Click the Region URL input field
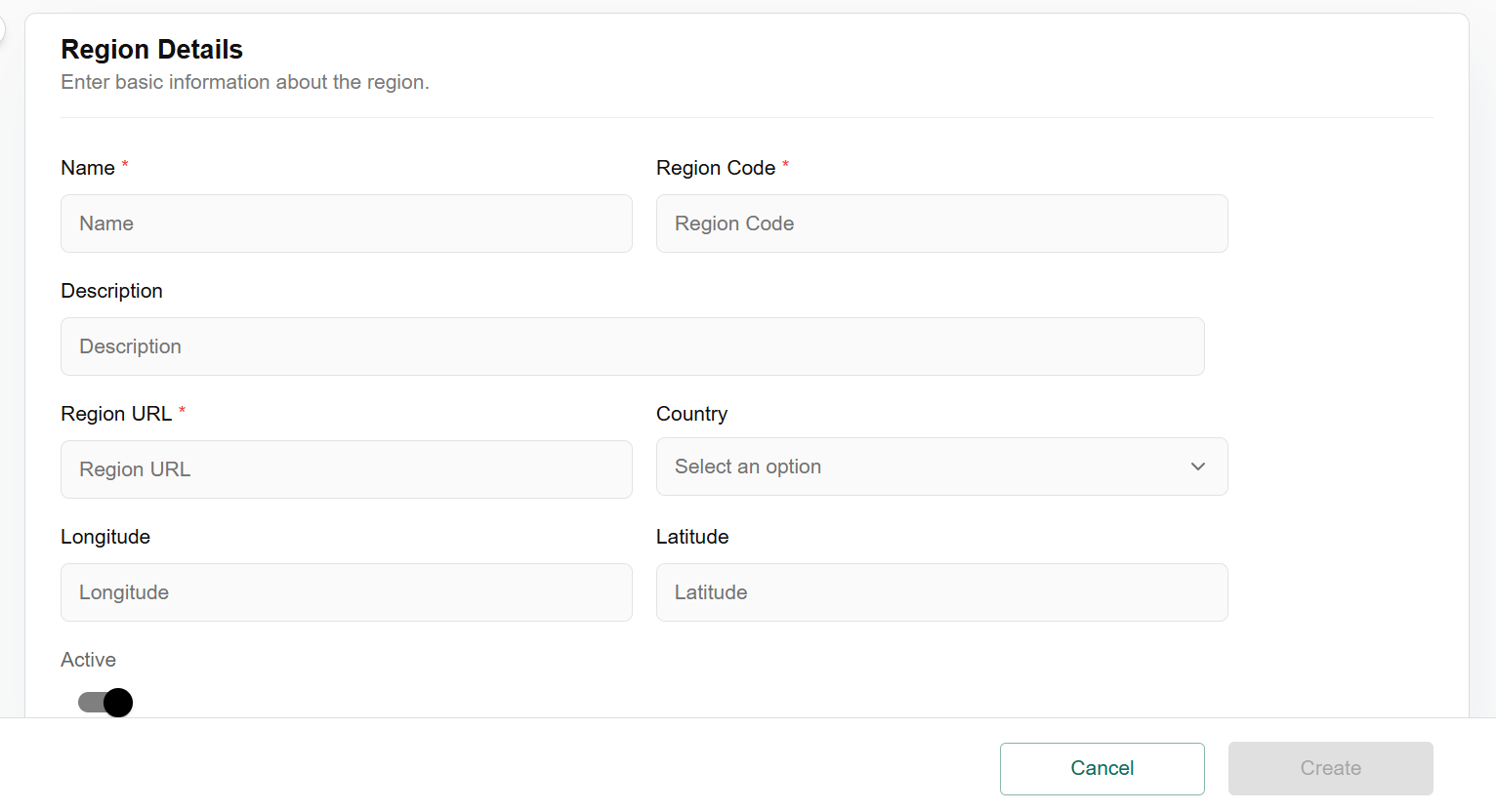The height and width of the screenshot is (812, 1496). pos(346,469)
